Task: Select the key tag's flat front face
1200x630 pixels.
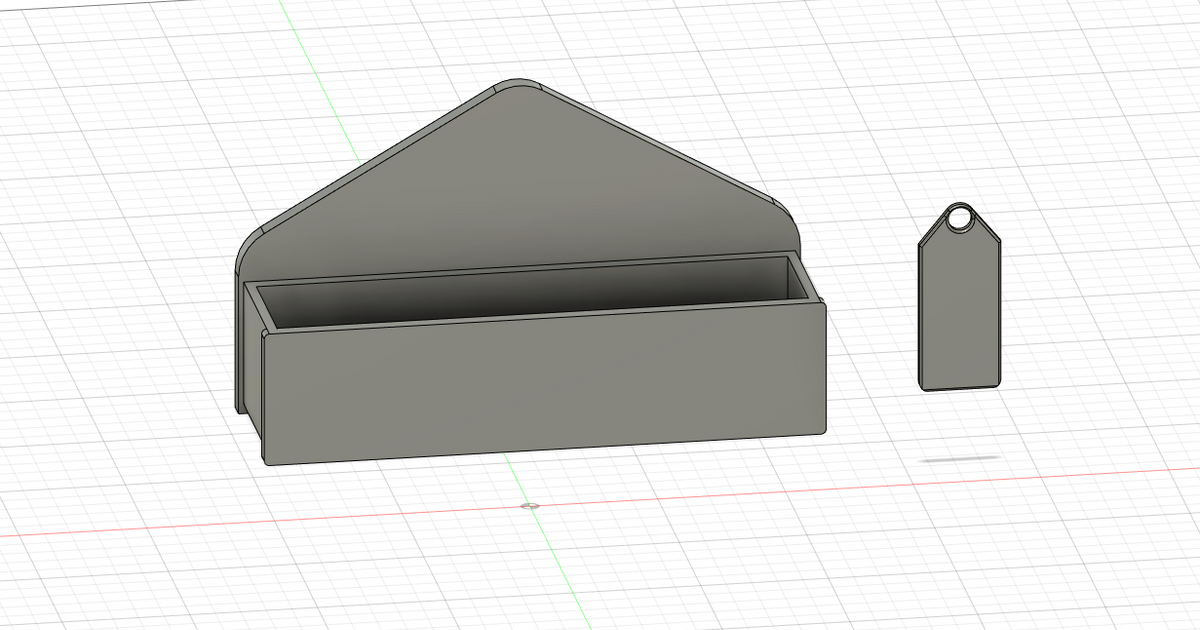Action: pos(959,310)
